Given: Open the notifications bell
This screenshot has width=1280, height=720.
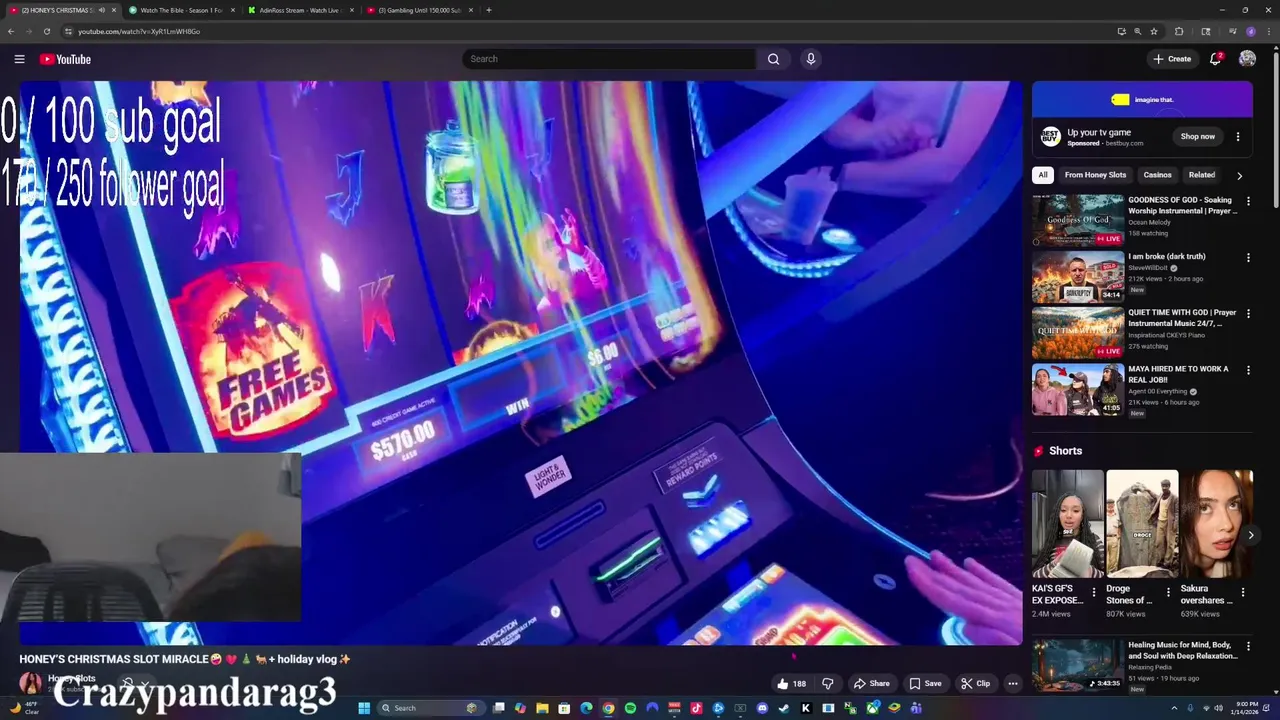Looking at the screenshot, I should [x=1215, y=59].
